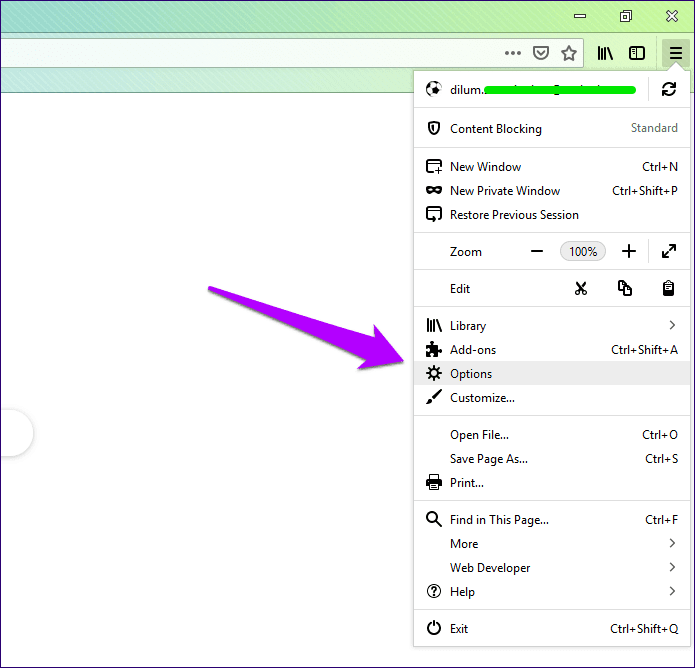This screenshot has height=668, width=695.
Task: Click the Paste clipboard icon
Action: tap(668, 288)
